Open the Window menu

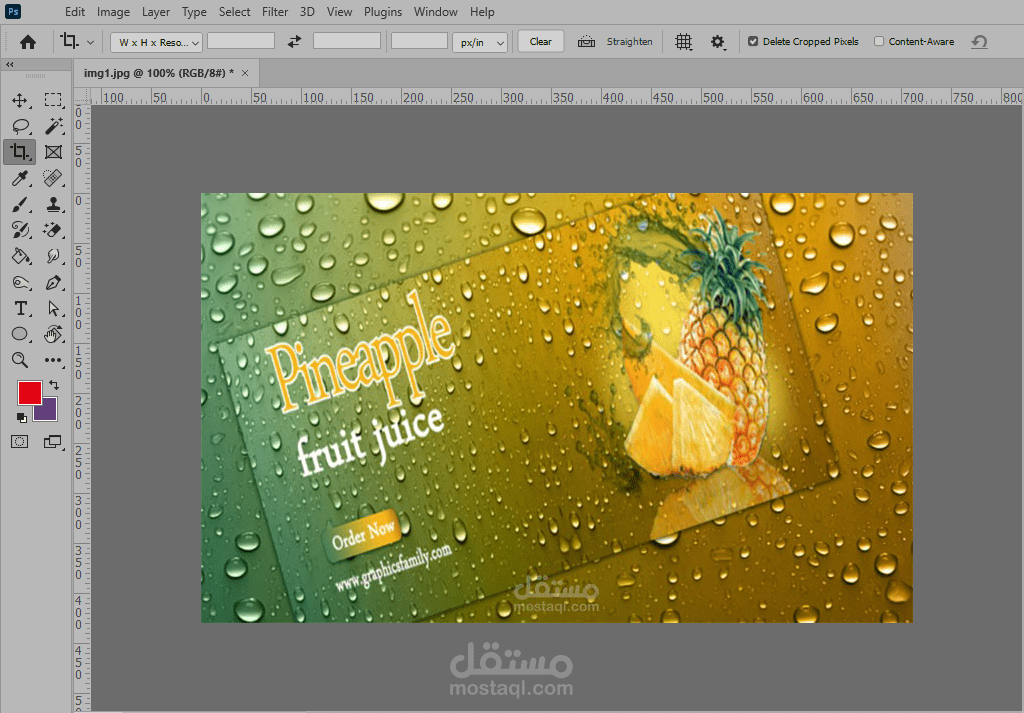[x=436, y=12]
